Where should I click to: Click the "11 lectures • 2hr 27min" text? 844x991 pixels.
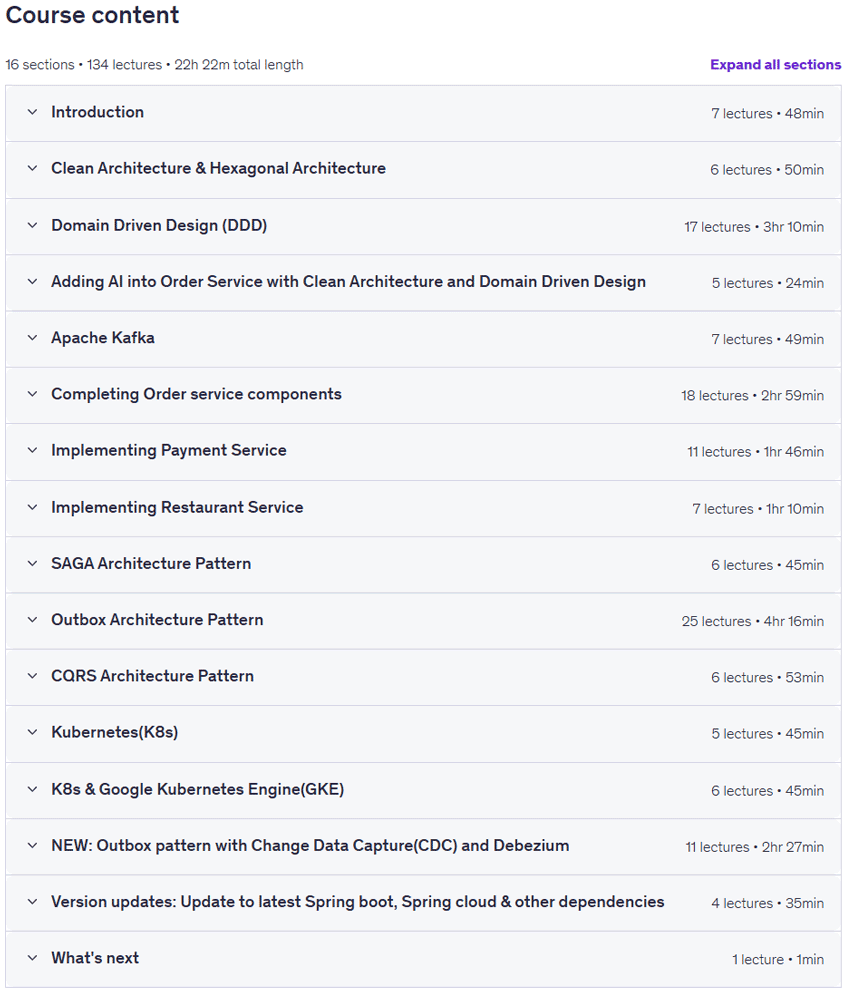pyautogui.click(x=755, y=847)
